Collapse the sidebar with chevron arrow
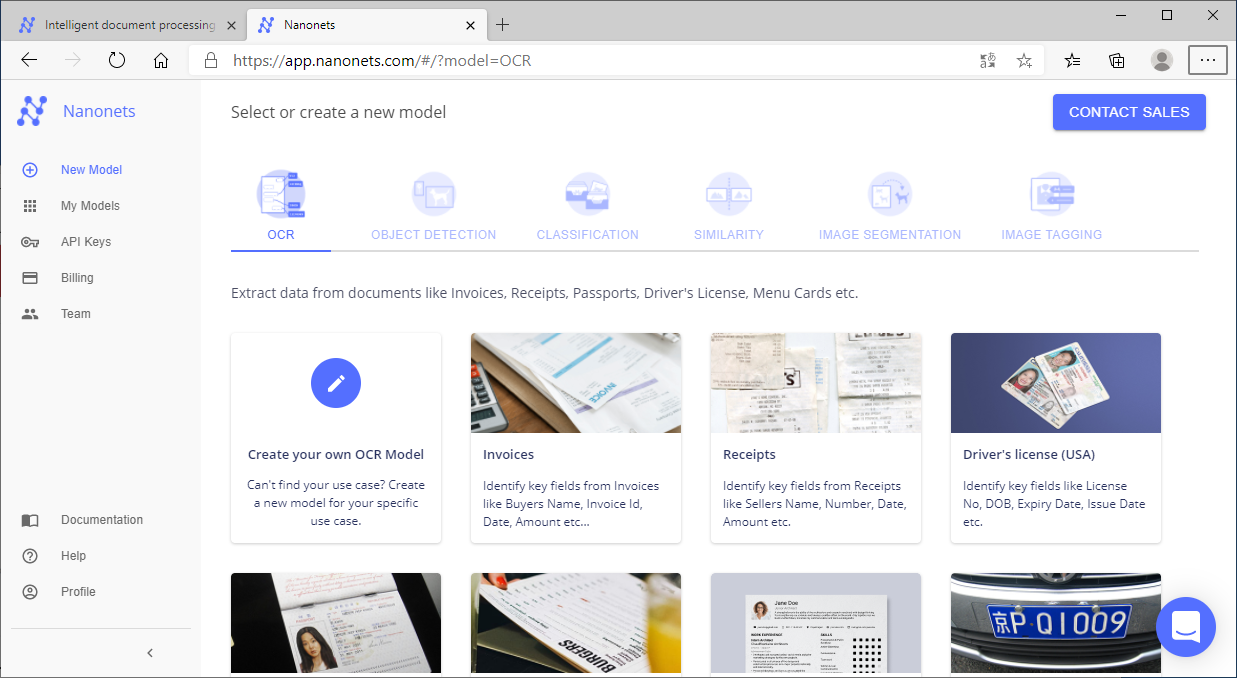This screenshot has width=1237, height=678. (x=150, y=653)
